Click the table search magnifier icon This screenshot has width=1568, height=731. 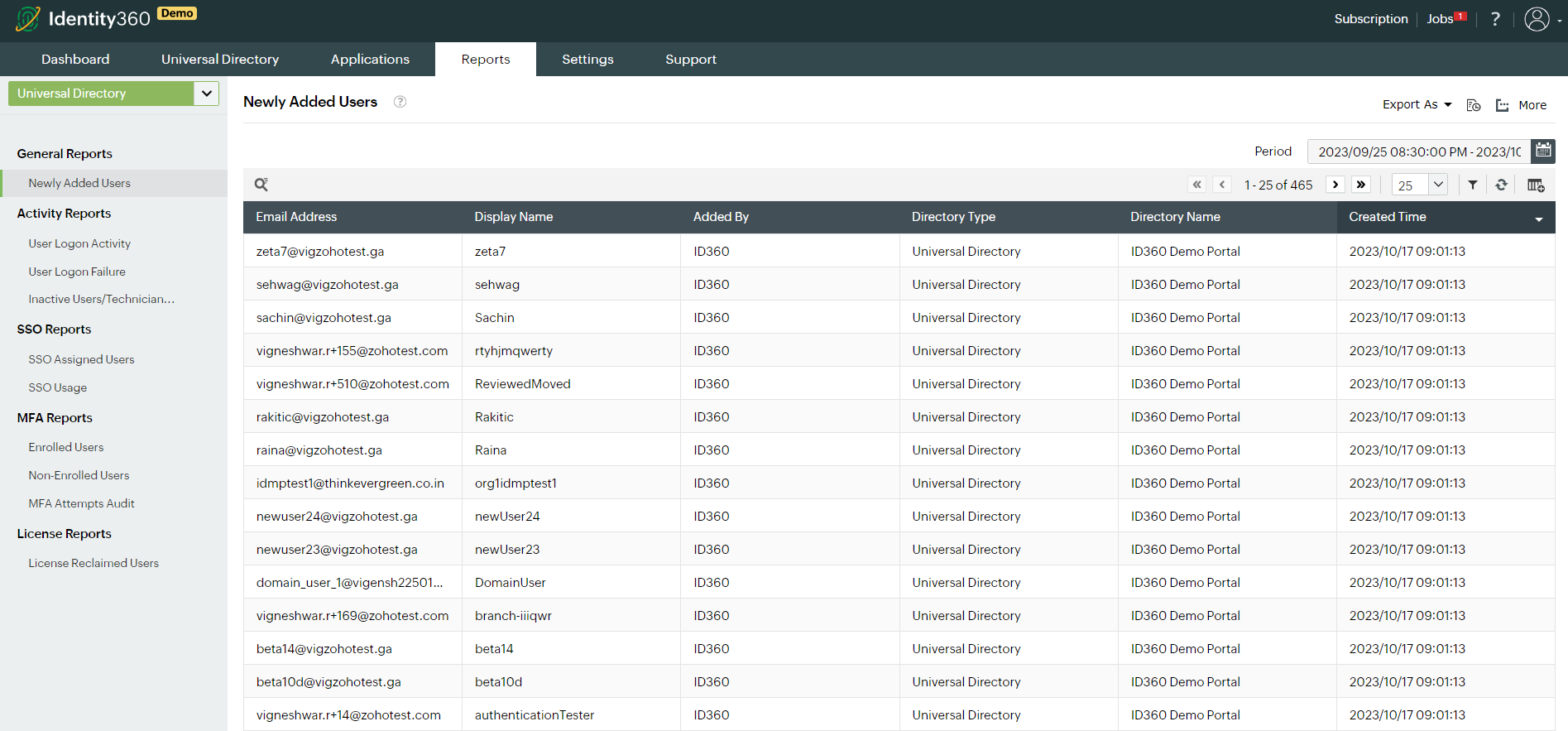click(261, 185)
